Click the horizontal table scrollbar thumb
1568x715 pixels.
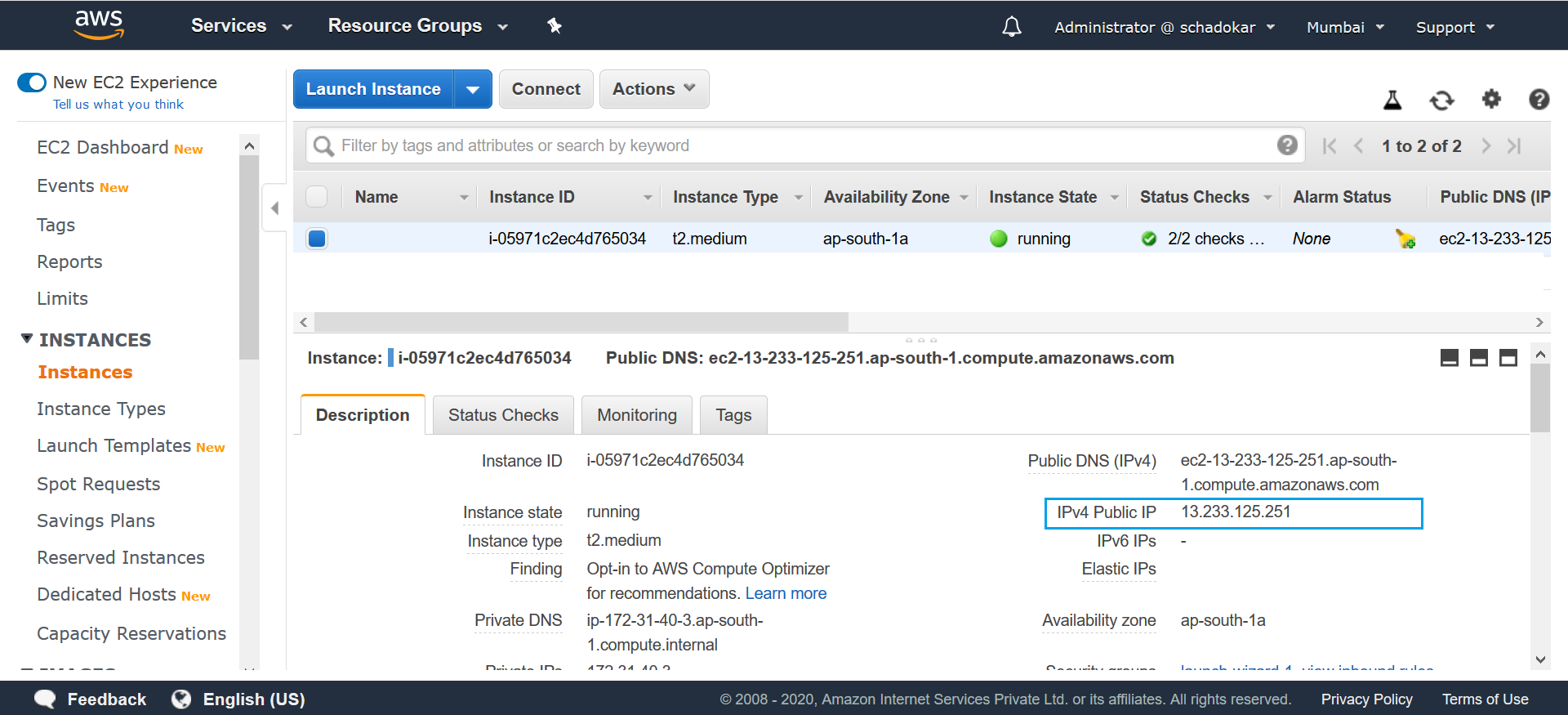[x=581, y=322]
